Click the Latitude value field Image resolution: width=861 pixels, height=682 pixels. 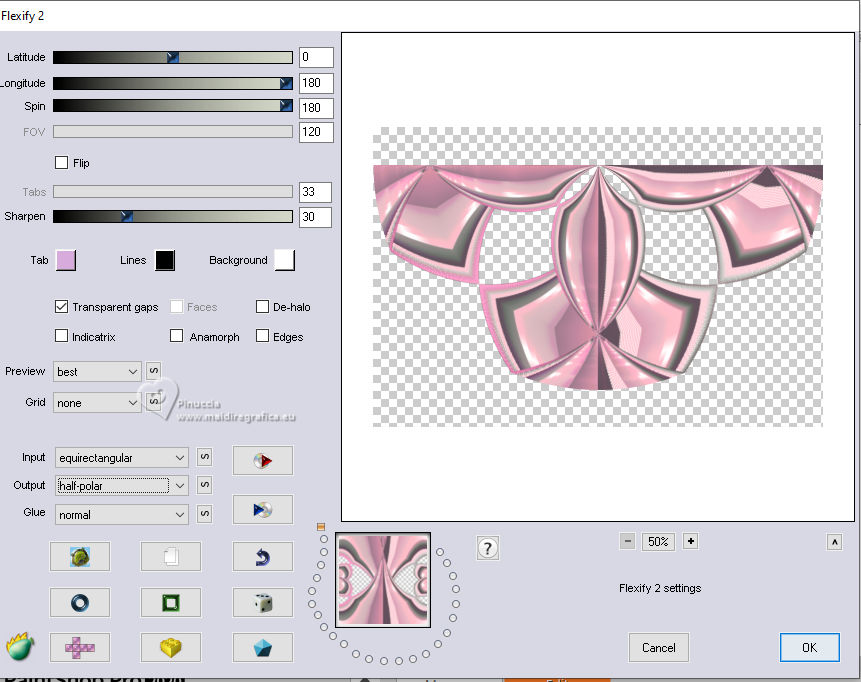coord(316,57)
